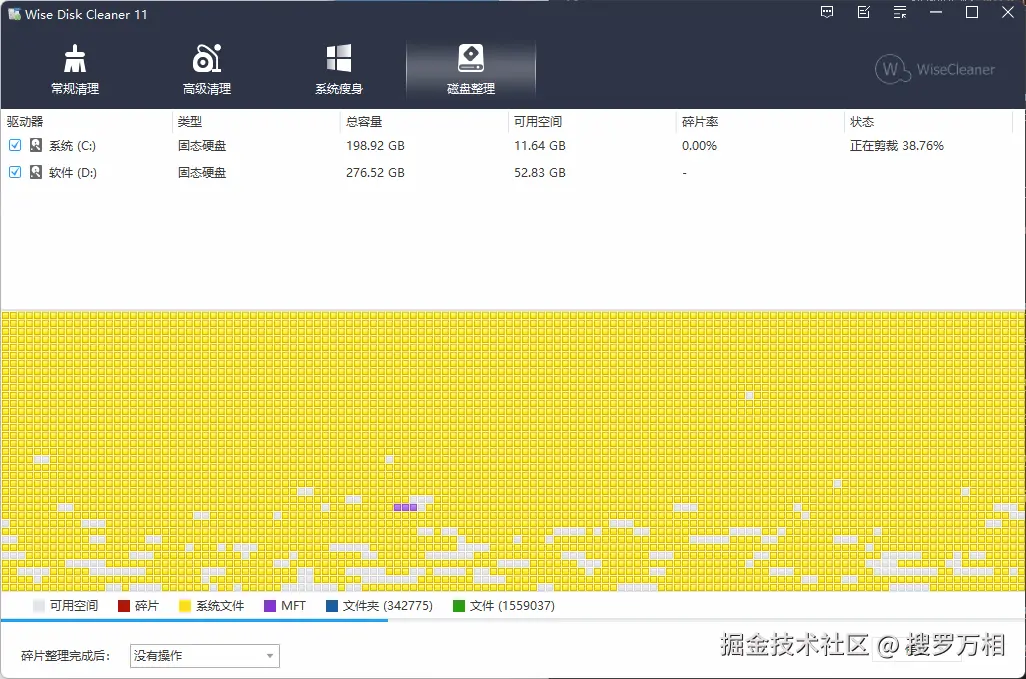Viewport: 1026px width, 679px height.
Task: Click the 可用空间 legend color swatch
Action: pos(39,606)
